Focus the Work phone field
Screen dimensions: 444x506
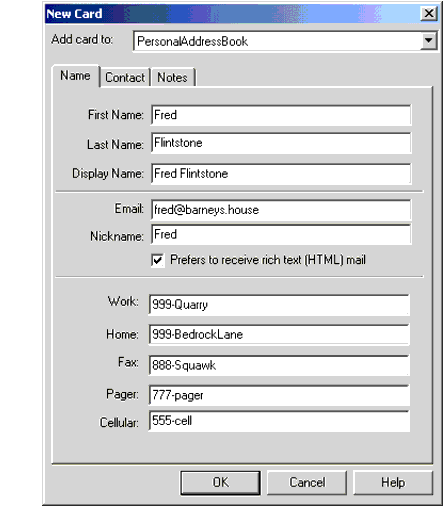pyautogui.click(x=279, y=305)
